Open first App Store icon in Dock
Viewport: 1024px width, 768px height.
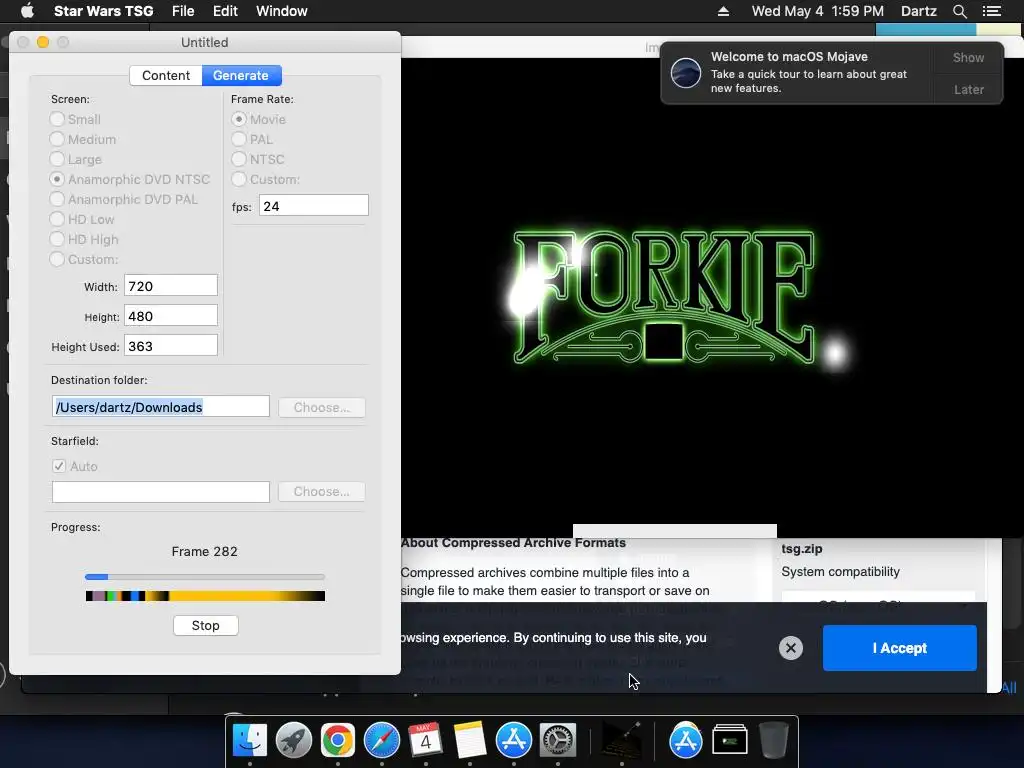tap(513, 741)
